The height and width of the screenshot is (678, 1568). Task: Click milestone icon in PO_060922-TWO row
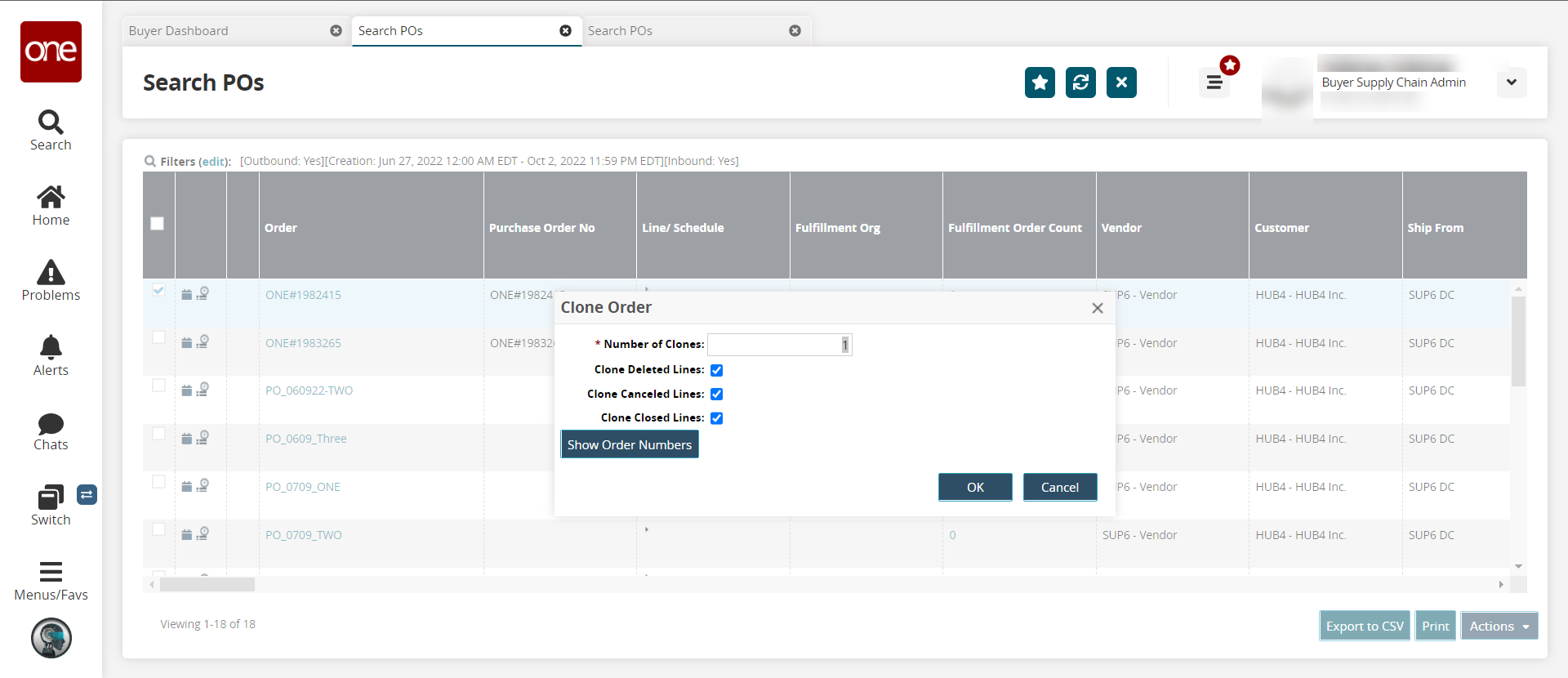(203, 390)
